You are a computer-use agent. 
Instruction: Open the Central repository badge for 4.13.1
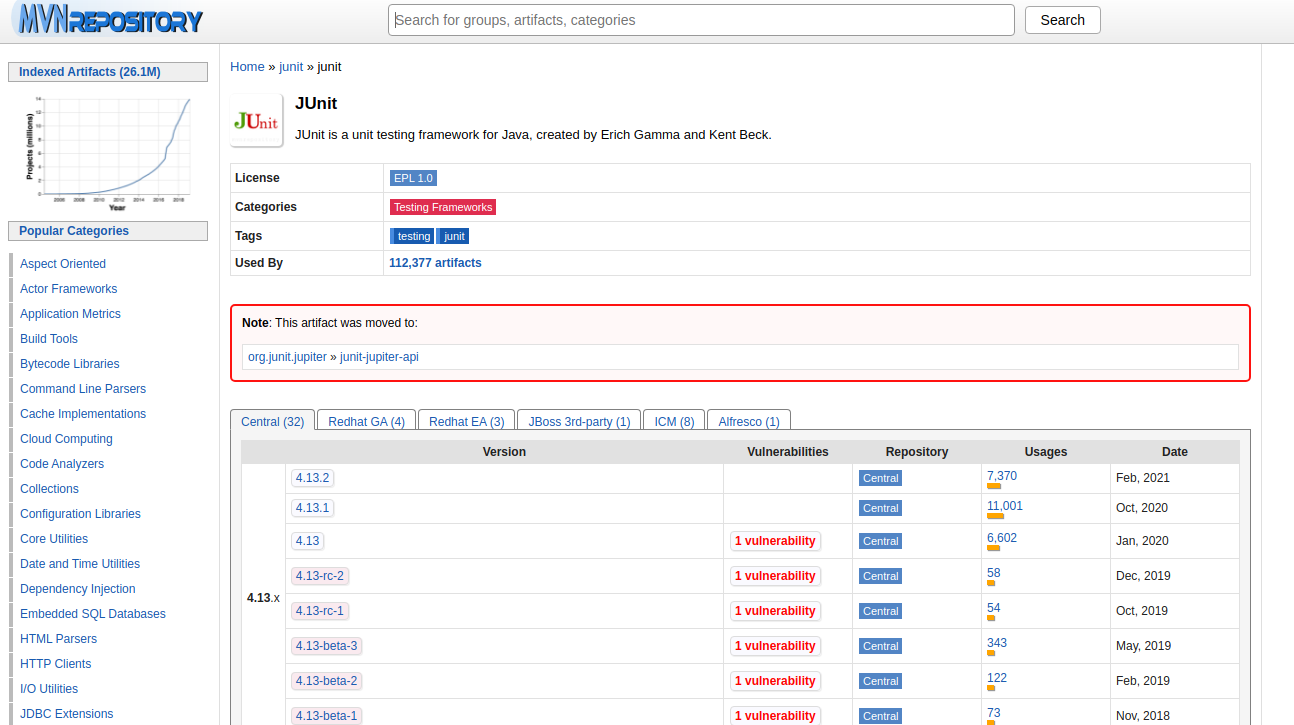(x=880, y=508)
